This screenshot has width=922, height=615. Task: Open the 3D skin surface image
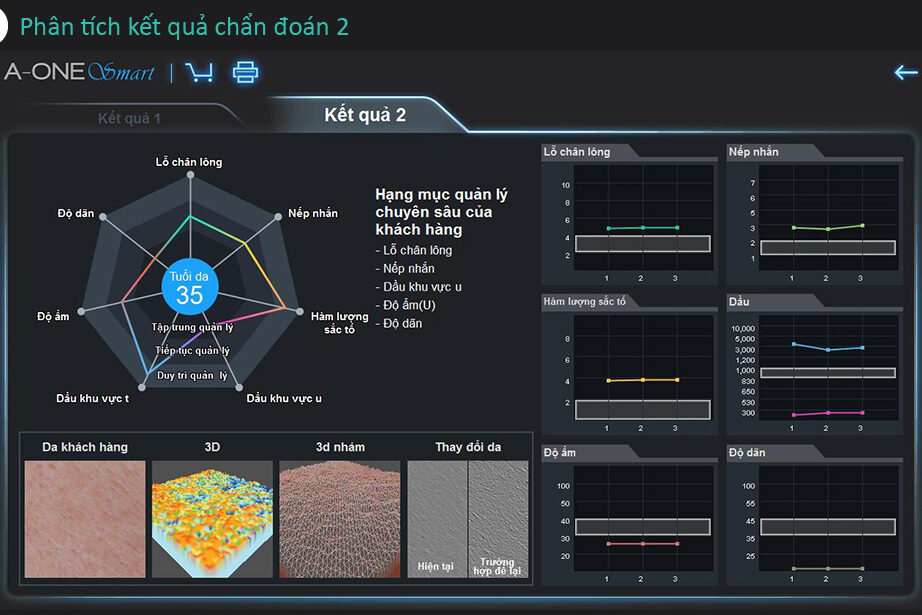pyautogui.click(x=212, y=518)
